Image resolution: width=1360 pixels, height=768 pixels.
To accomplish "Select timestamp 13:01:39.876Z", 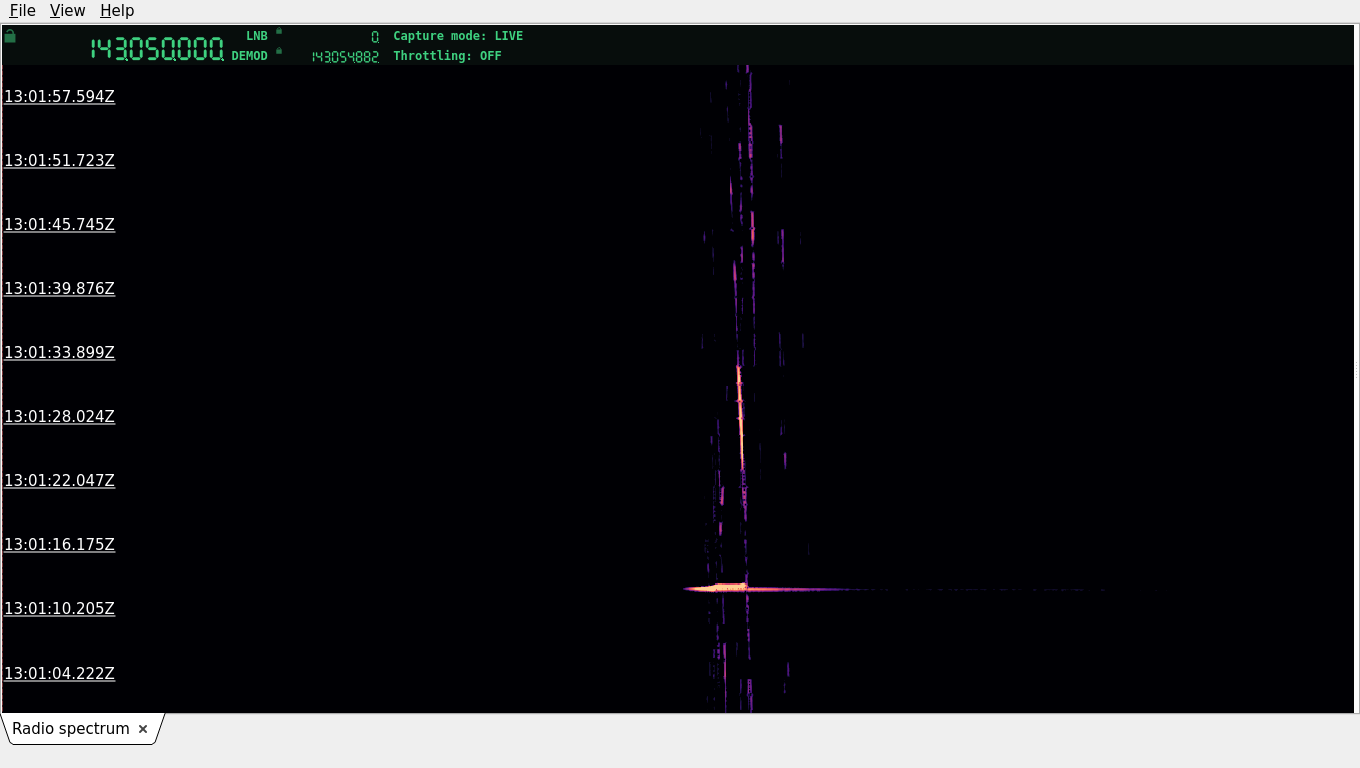I will click(60, 289).
